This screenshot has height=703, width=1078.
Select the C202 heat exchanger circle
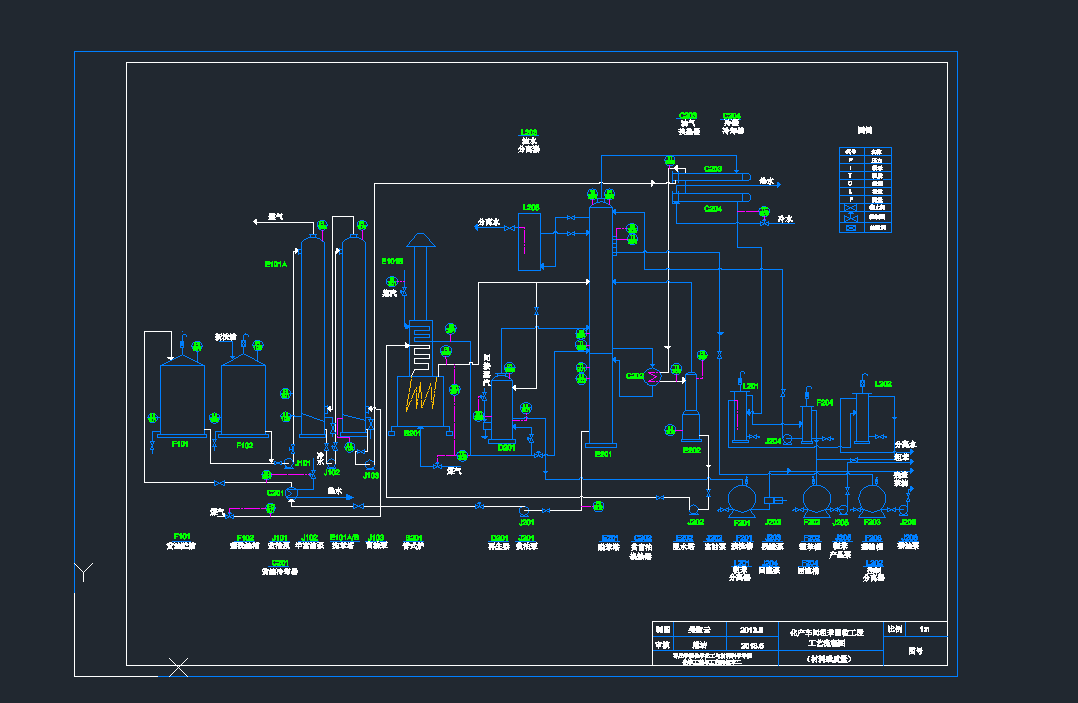(651, 377)
